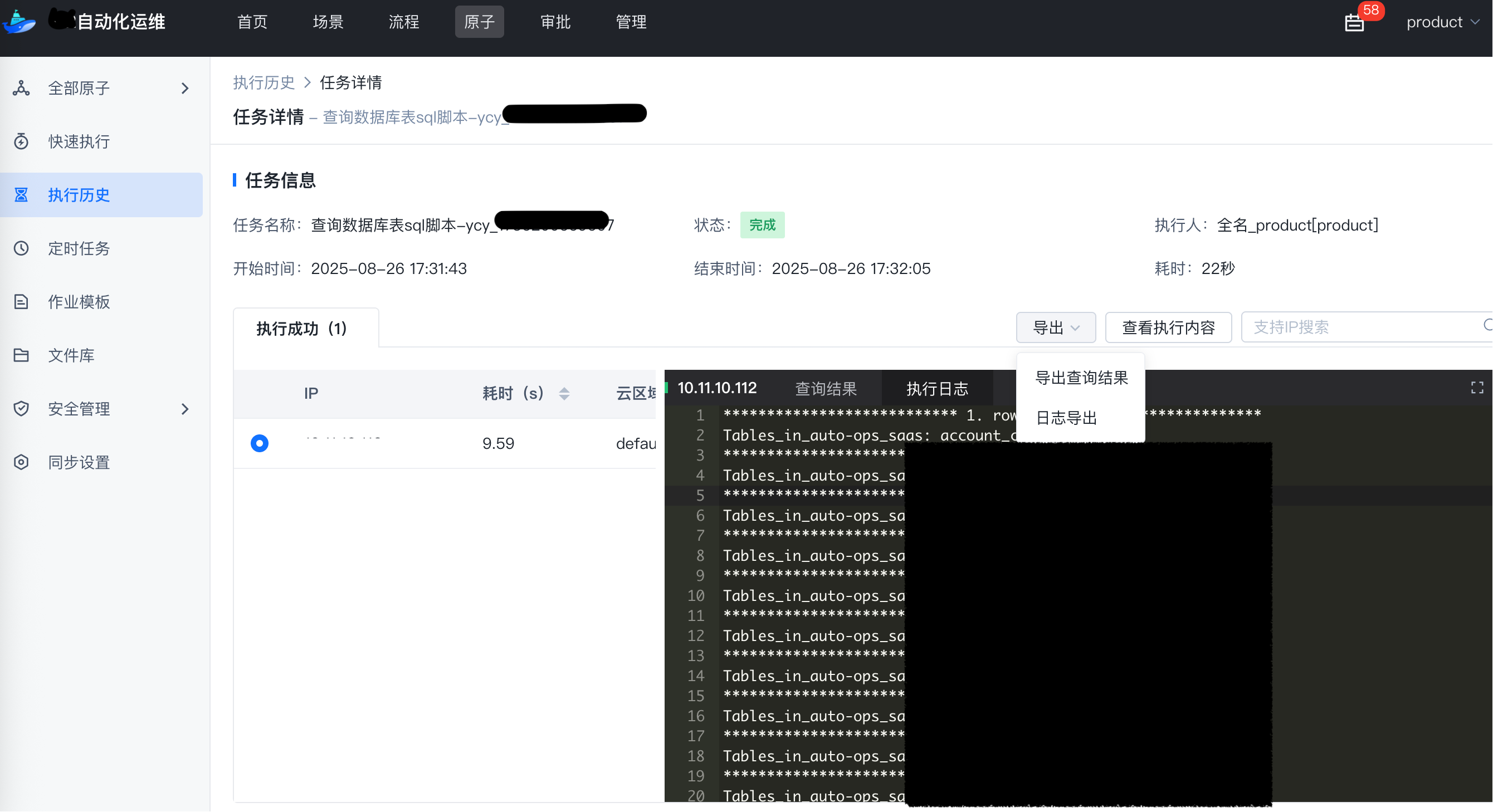Choose 导出查询结果 from export menu
This screenshot has width=1493, height=812.
[1081, 378]
